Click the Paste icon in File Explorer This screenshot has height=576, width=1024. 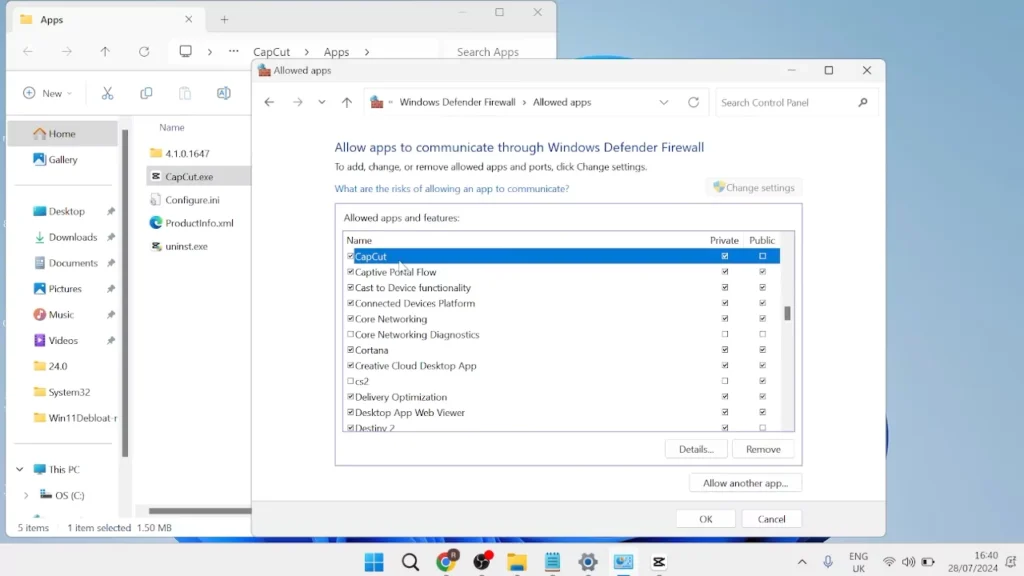(x=185, y=93)
